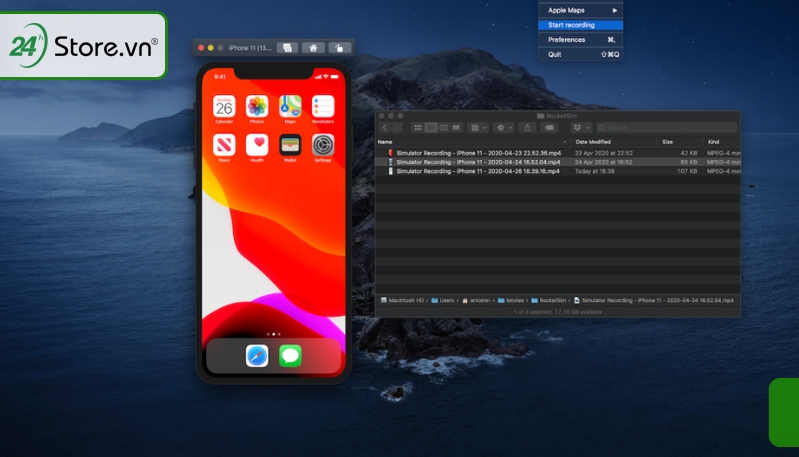799x457 pixels.
Task: Select Quit in the menu
Action: [x=580, y=55]
